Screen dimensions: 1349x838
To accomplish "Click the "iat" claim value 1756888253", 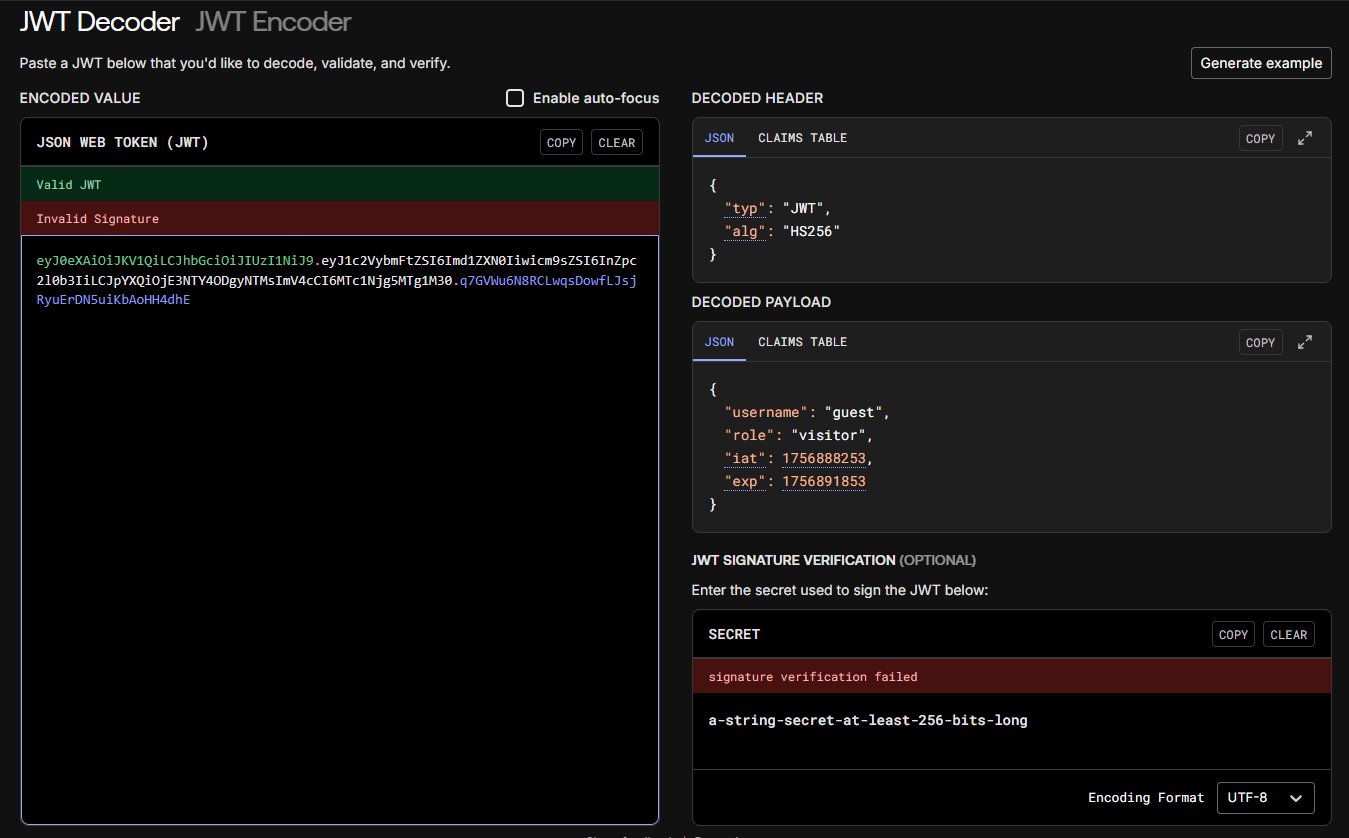I will click(824, 458).
